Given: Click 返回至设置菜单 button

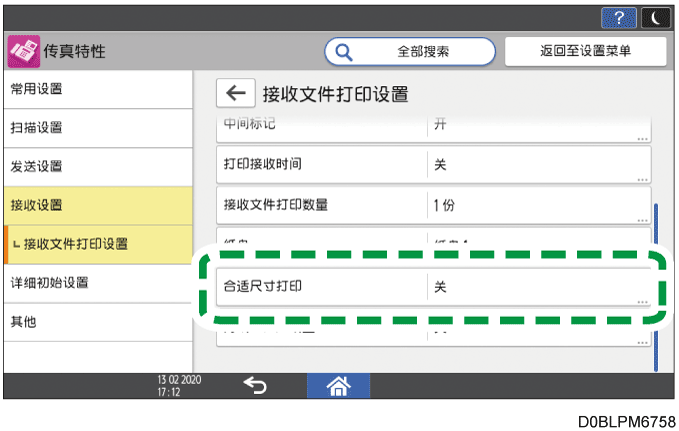Looking at the screenshot, I should tap(585, 51).
